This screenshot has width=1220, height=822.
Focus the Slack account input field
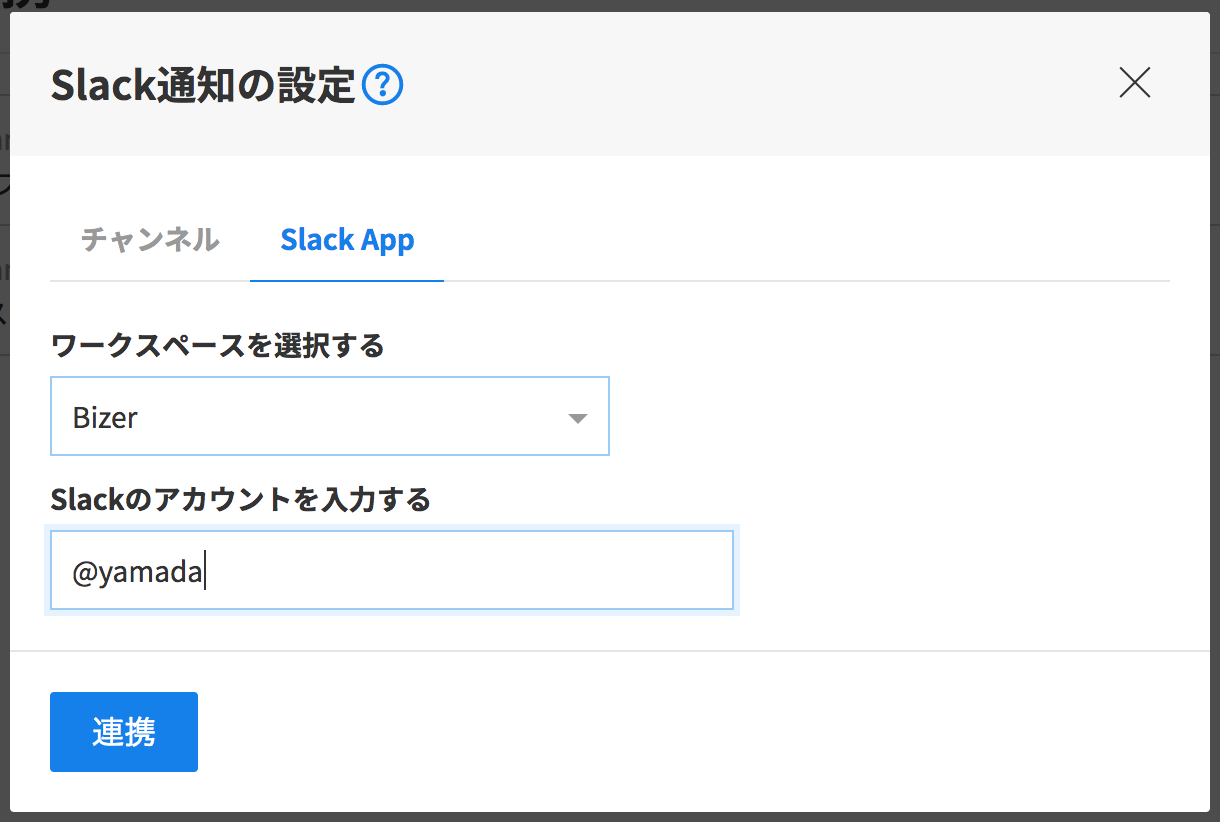391,570
